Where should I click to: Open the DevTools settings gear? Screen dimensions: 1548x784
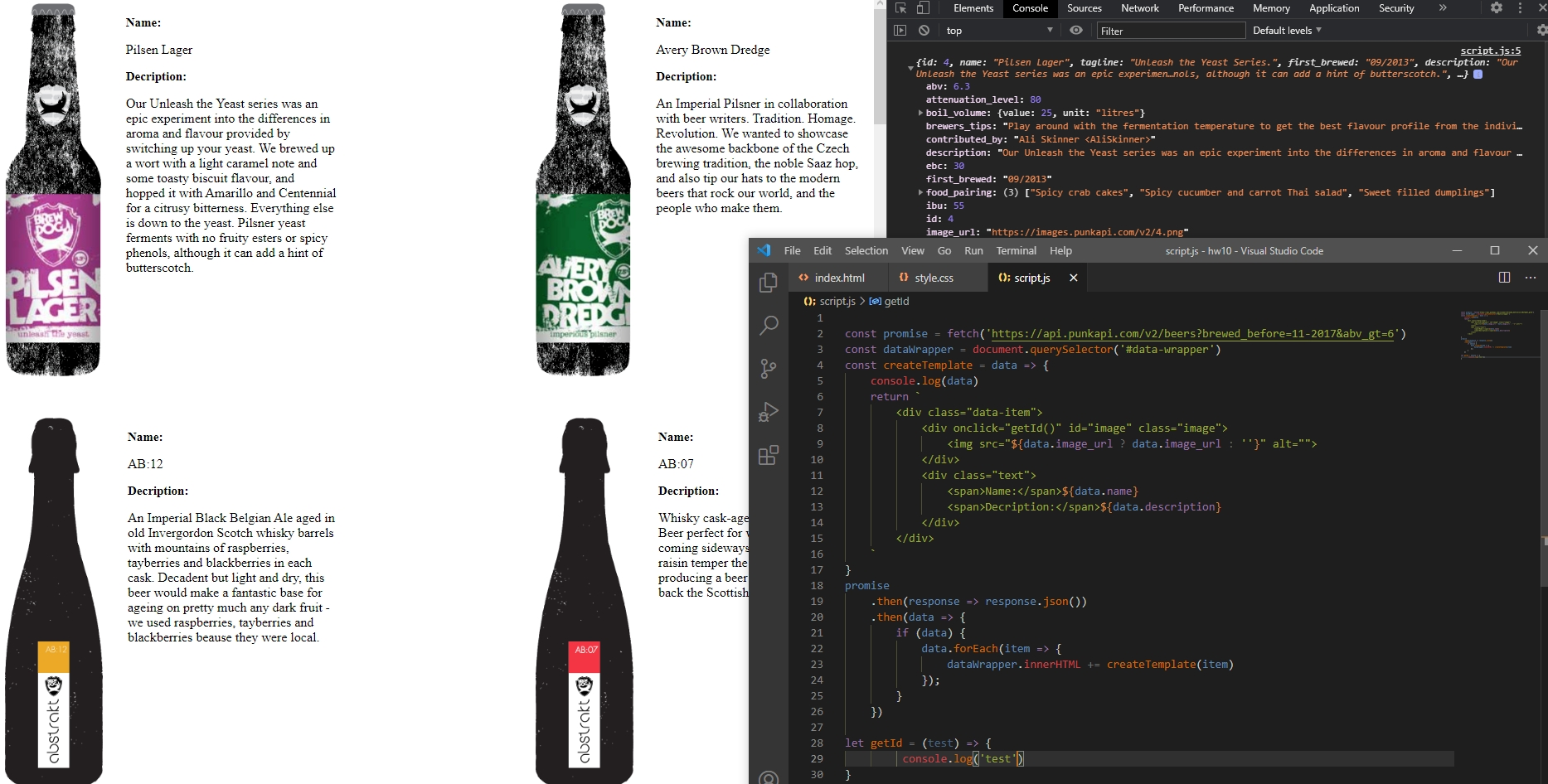point(1496,8)
